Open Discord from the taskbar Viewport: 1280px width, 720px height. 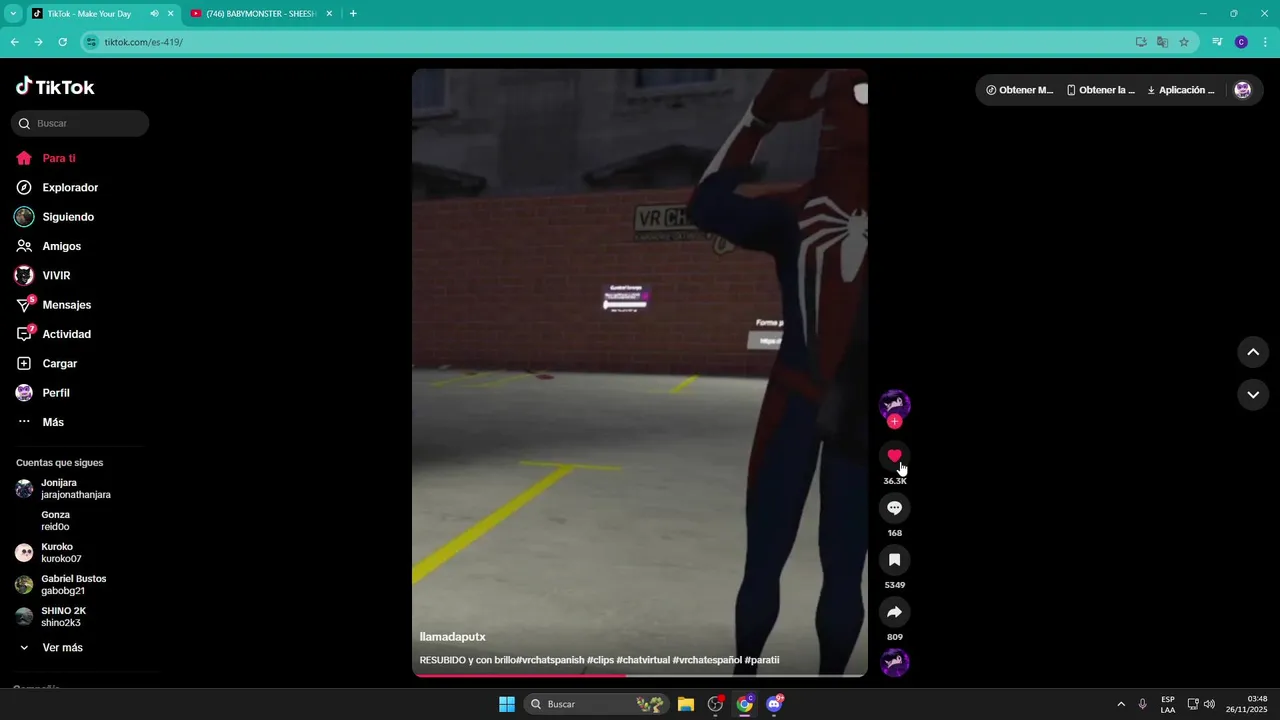[x=774, y=704]
